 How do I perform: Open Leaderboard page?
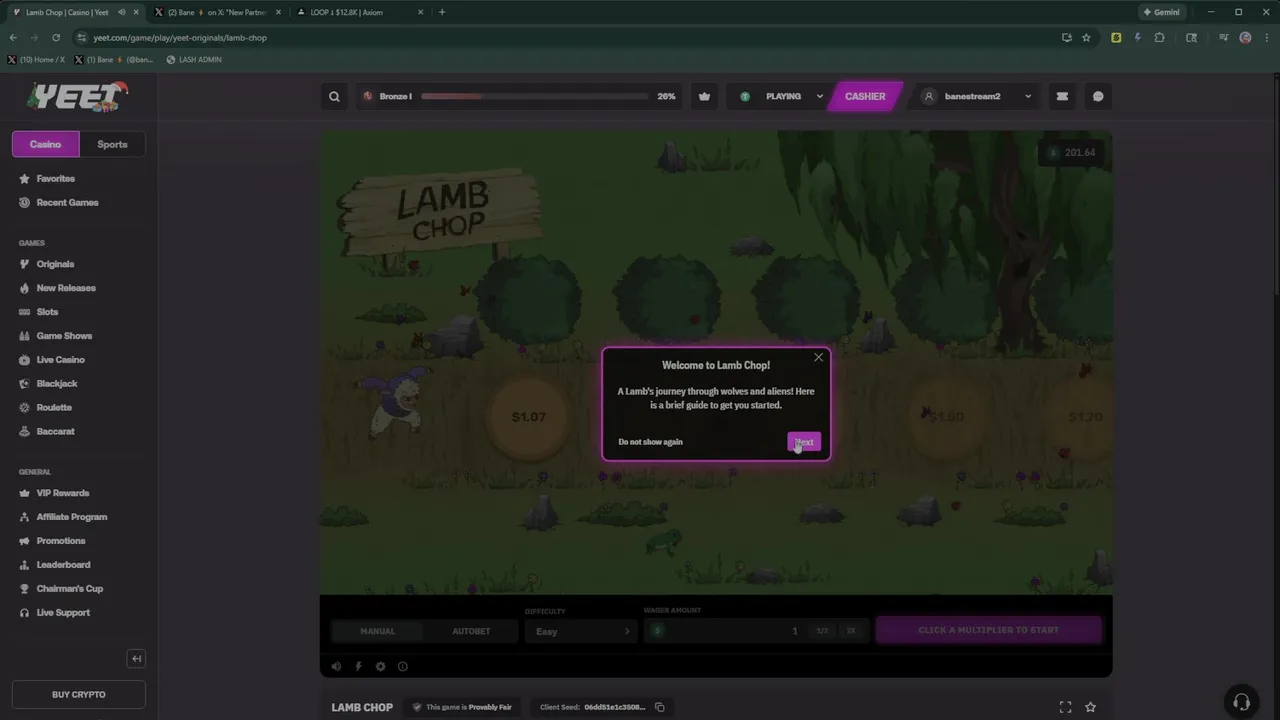63,565
